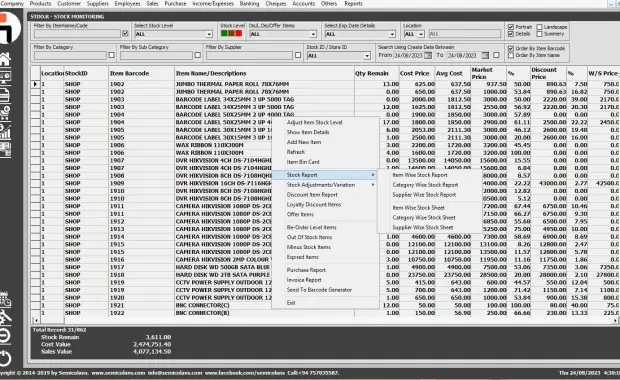
Task: Choose Out Of Stock Items entry
Action: pos(309,237)
